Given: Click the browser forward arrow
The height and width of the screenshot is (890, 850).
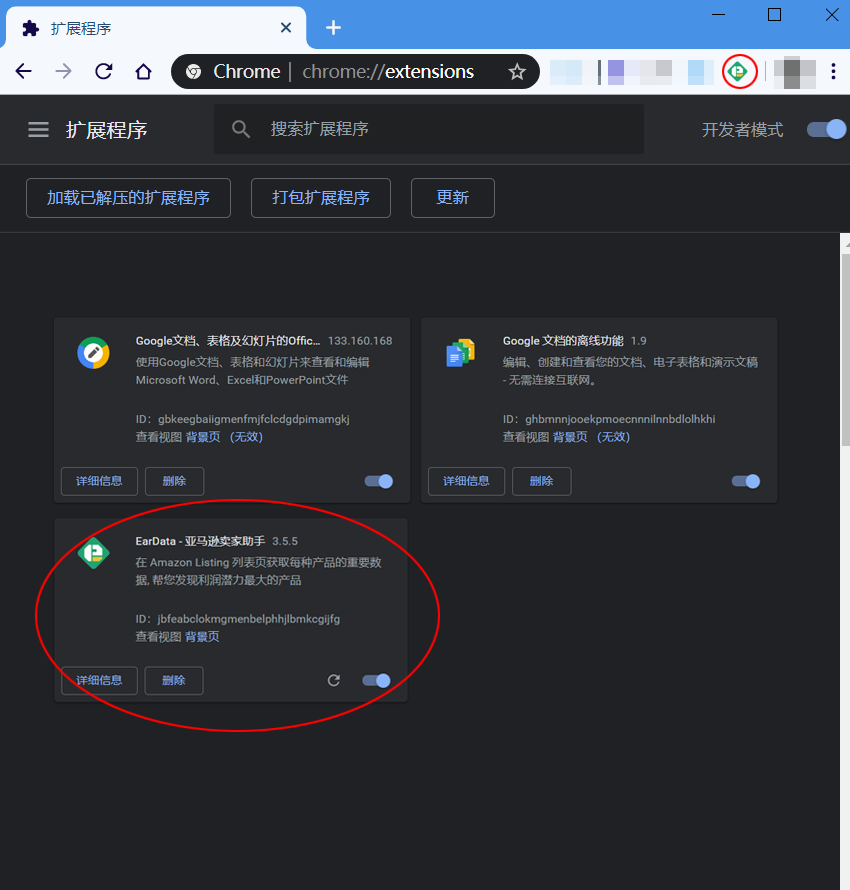Looking at the screenshot, I should tap(64, 72).
